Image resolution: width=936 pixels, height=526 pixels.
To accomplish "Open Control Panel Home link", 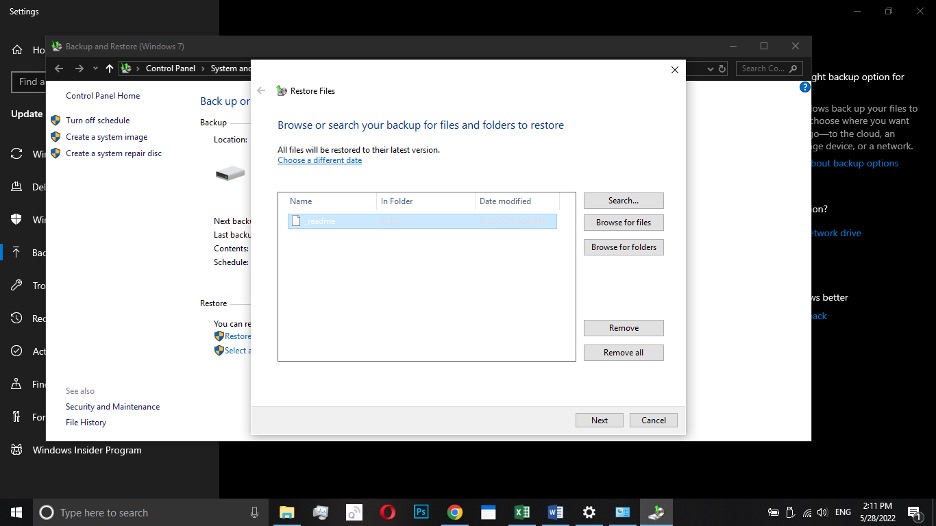I will coord(103,96).
